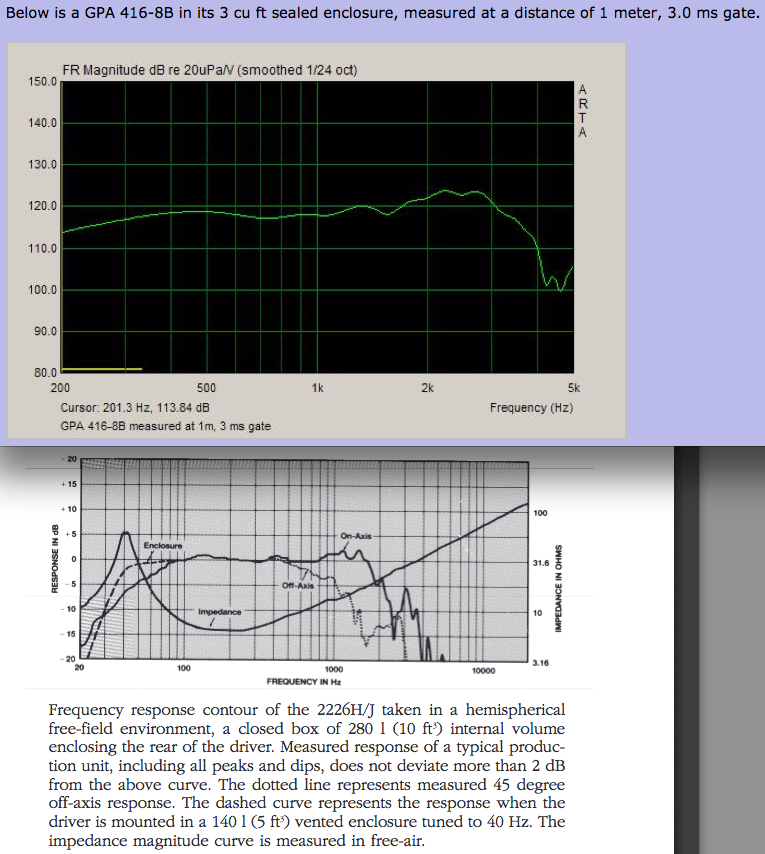Click the 'Frequency (Hz)' axis label
Image resolution: width=765 pixels, height=854 pixels.
531,407
